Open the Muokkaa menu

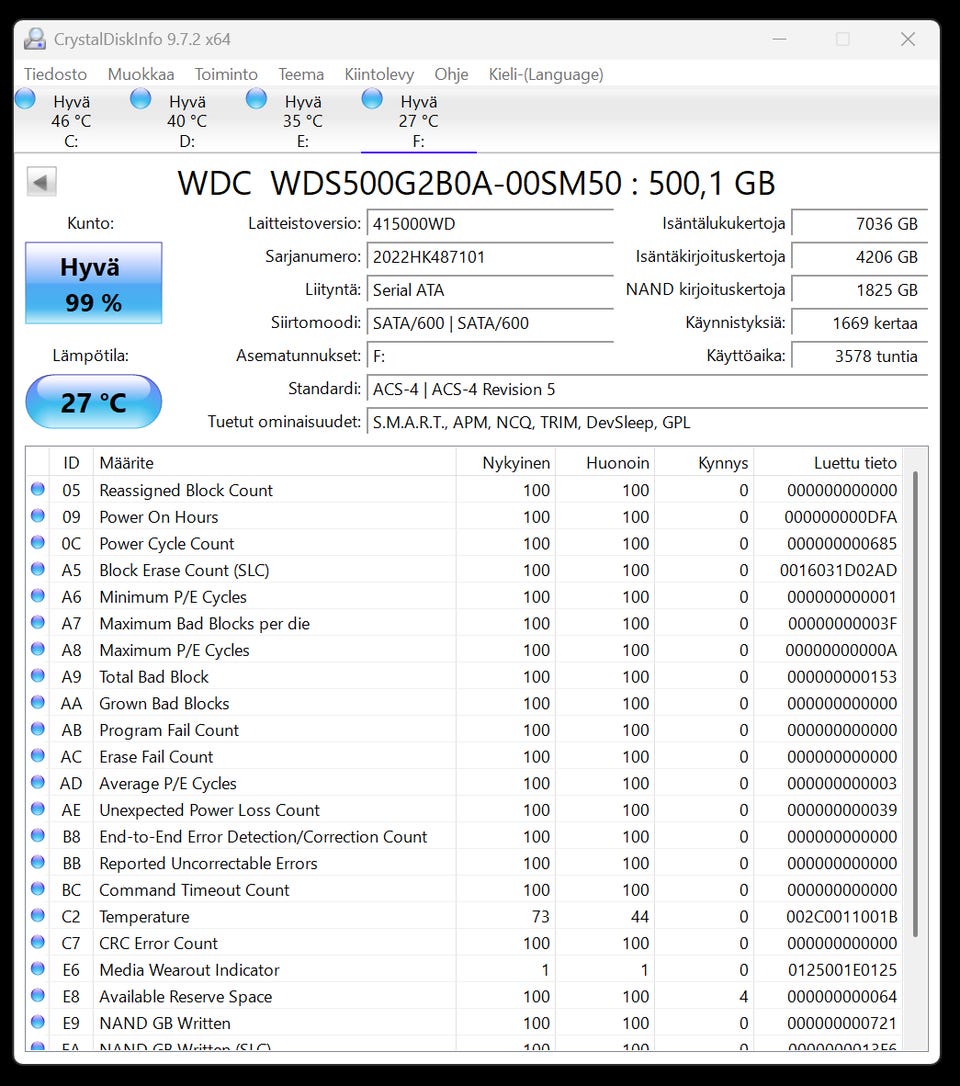[x=141, y=74]
